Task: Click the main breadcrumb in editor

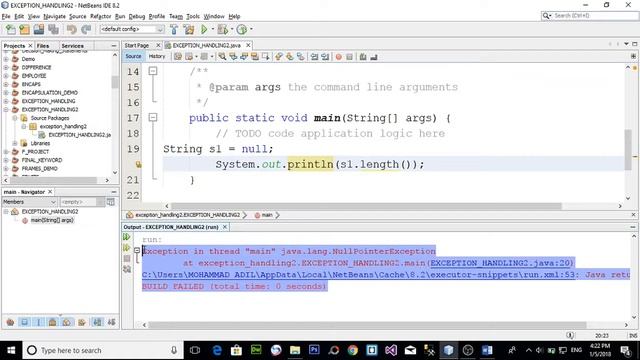Action: pos(267,215)
